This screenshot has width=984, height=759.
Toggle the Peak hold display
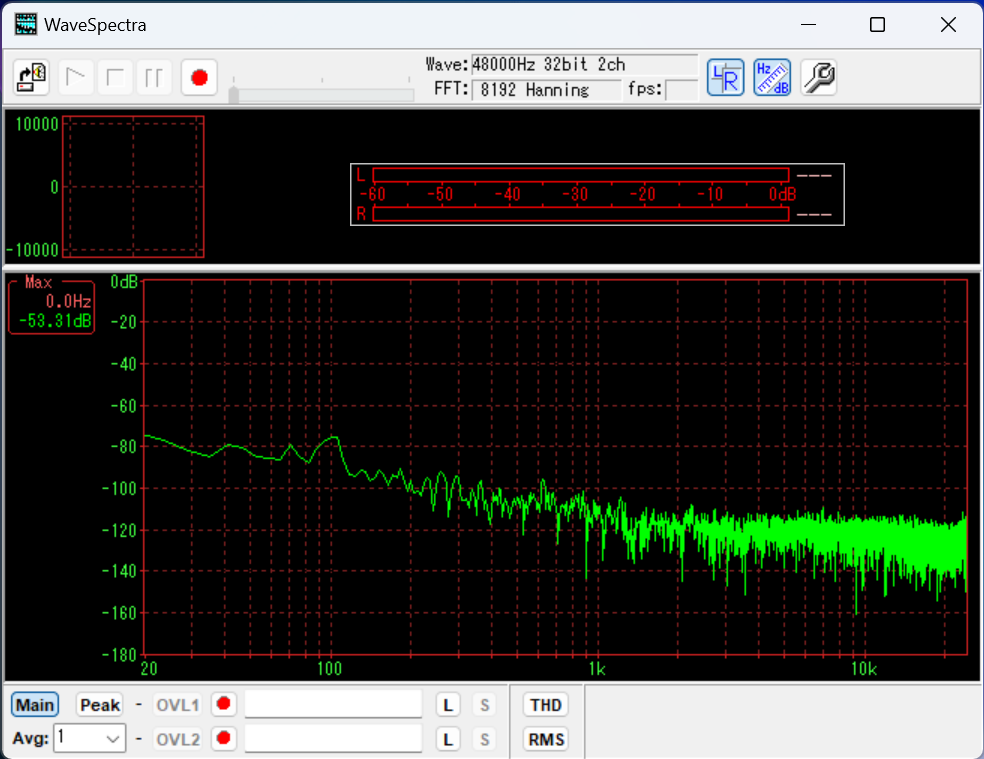click(x=100, y=705)
